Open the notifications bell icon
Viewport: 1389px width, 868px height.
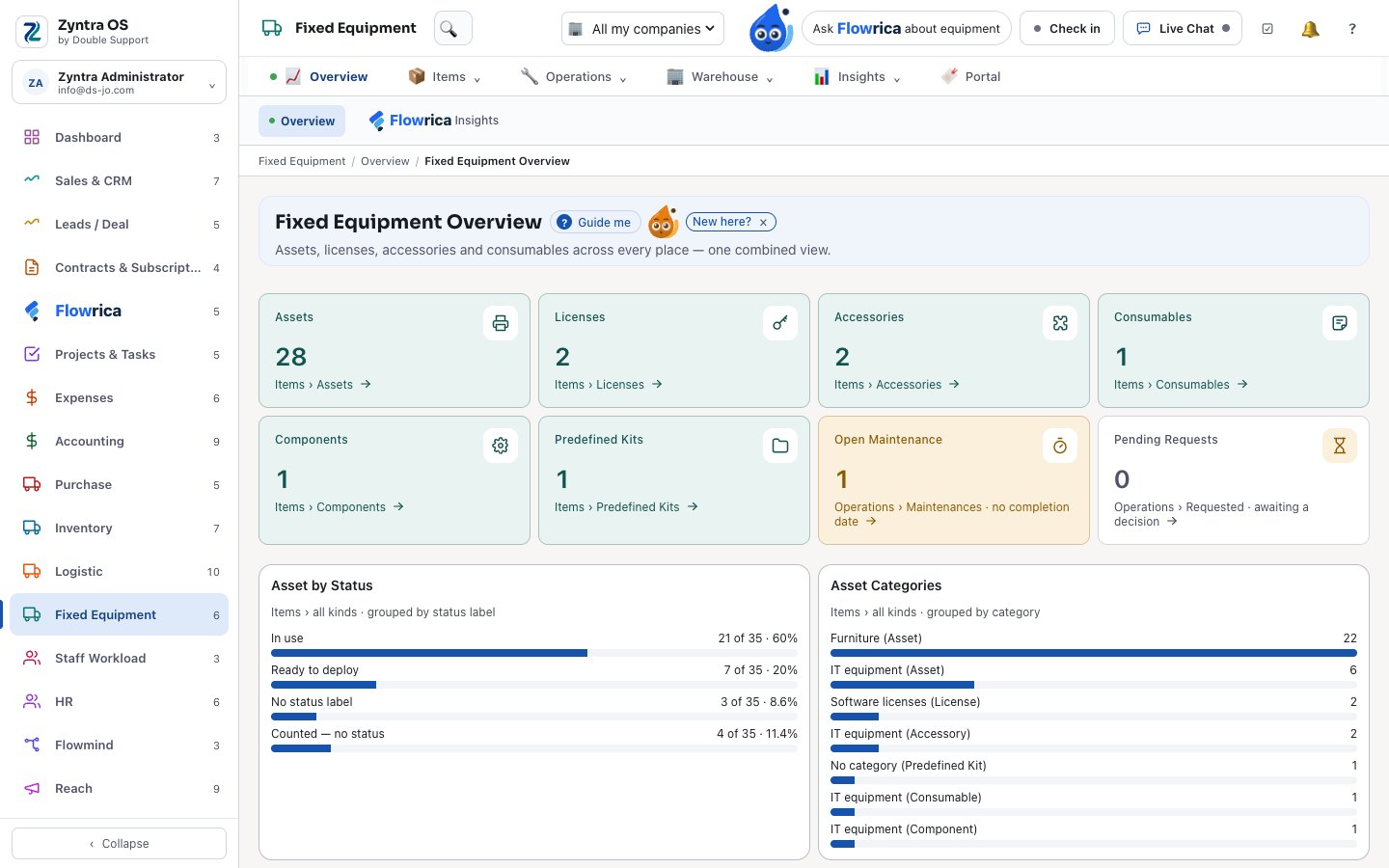click(x=1310, y=29)
